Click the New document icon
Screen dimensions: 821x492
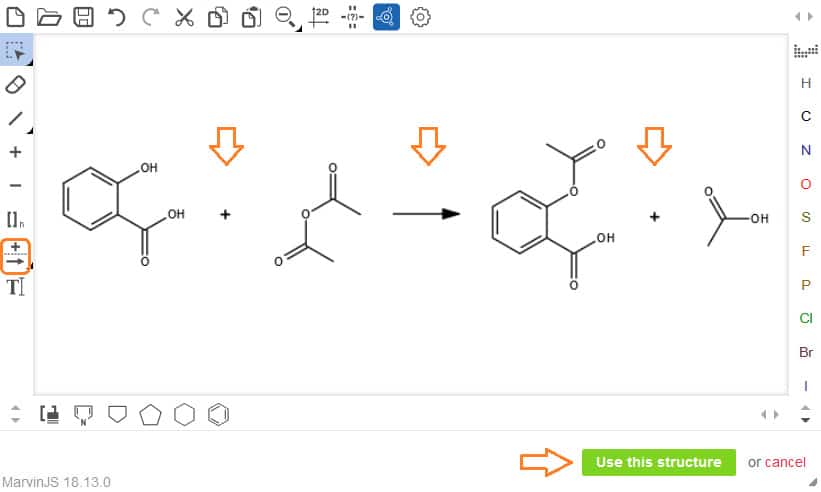[15, 16]
